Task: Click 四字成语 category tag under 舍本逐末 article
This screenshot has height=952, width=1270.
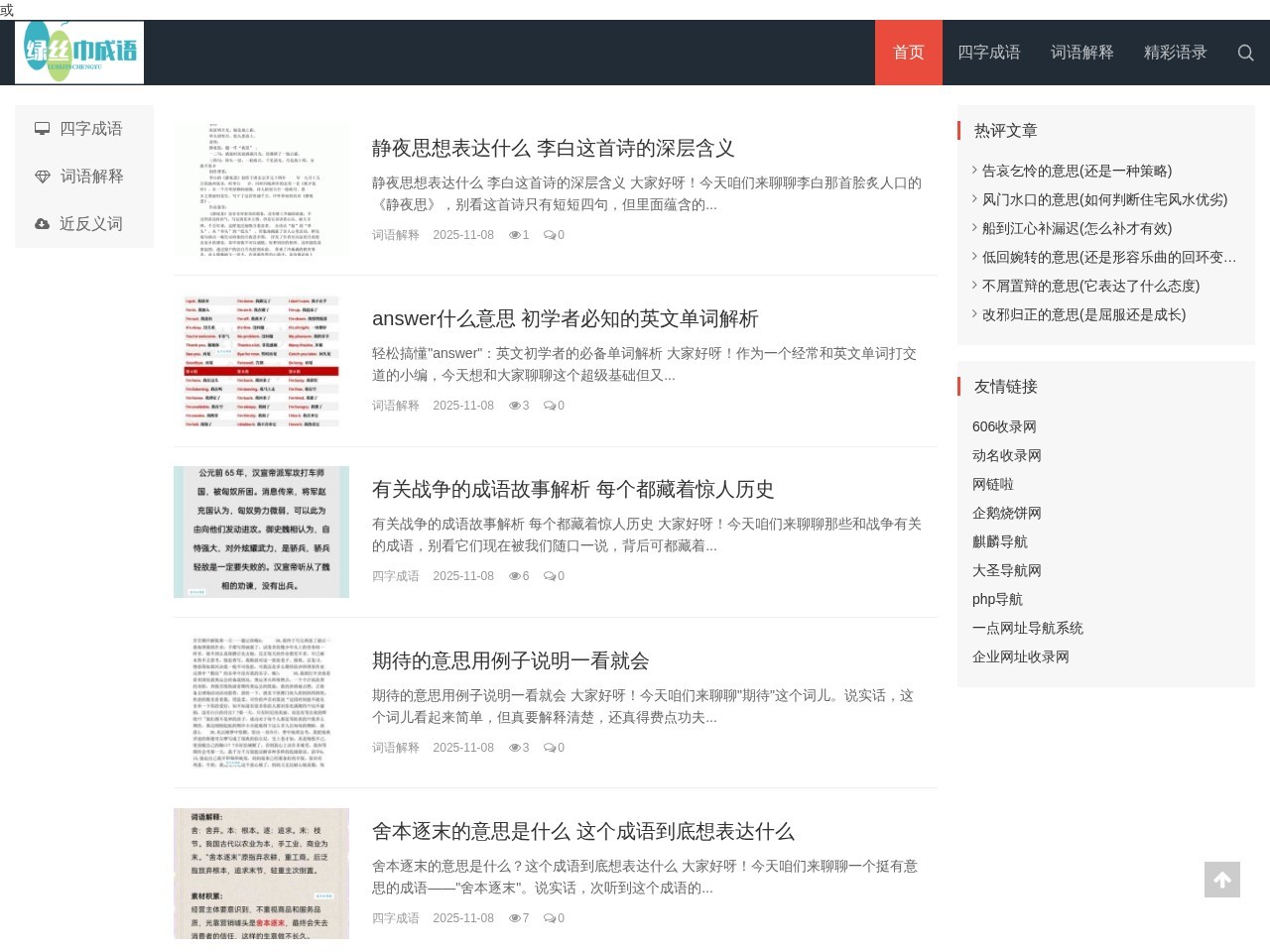Action: point(396,918)
